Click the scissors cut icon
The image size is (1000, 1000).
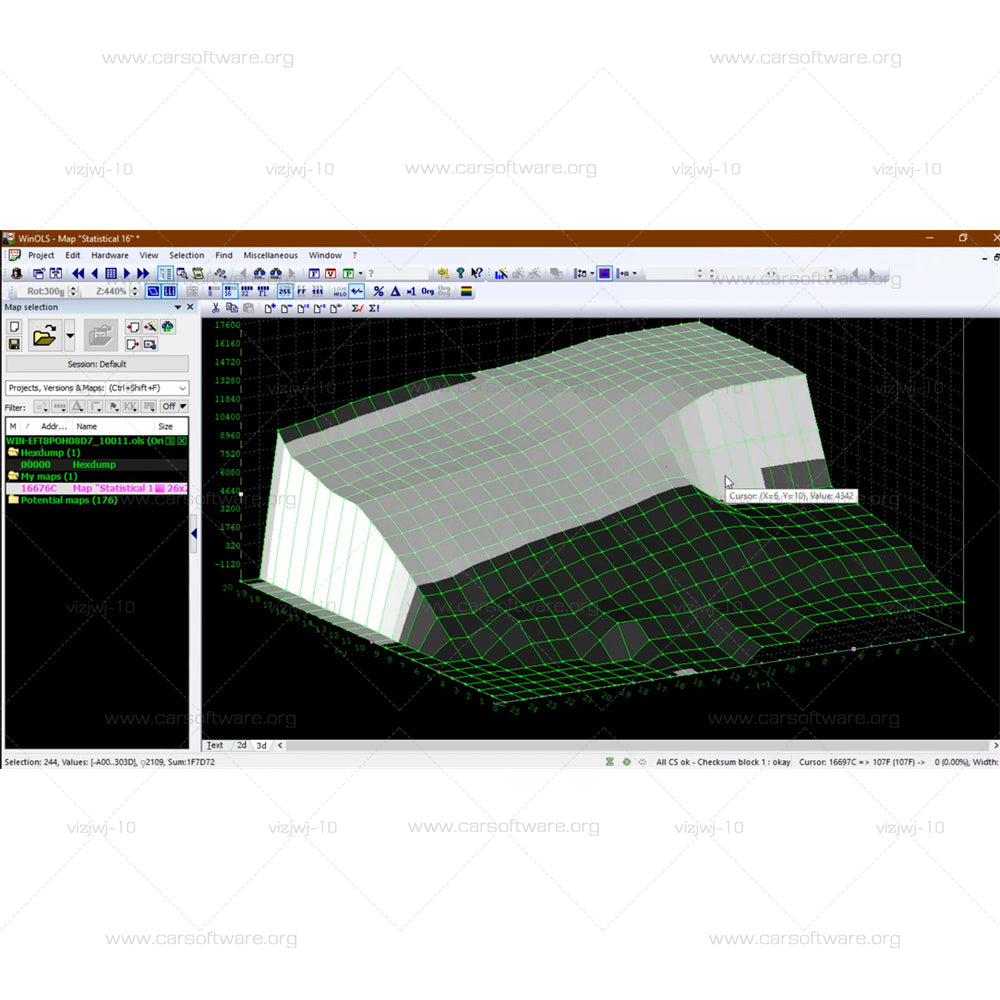(216, 308)
